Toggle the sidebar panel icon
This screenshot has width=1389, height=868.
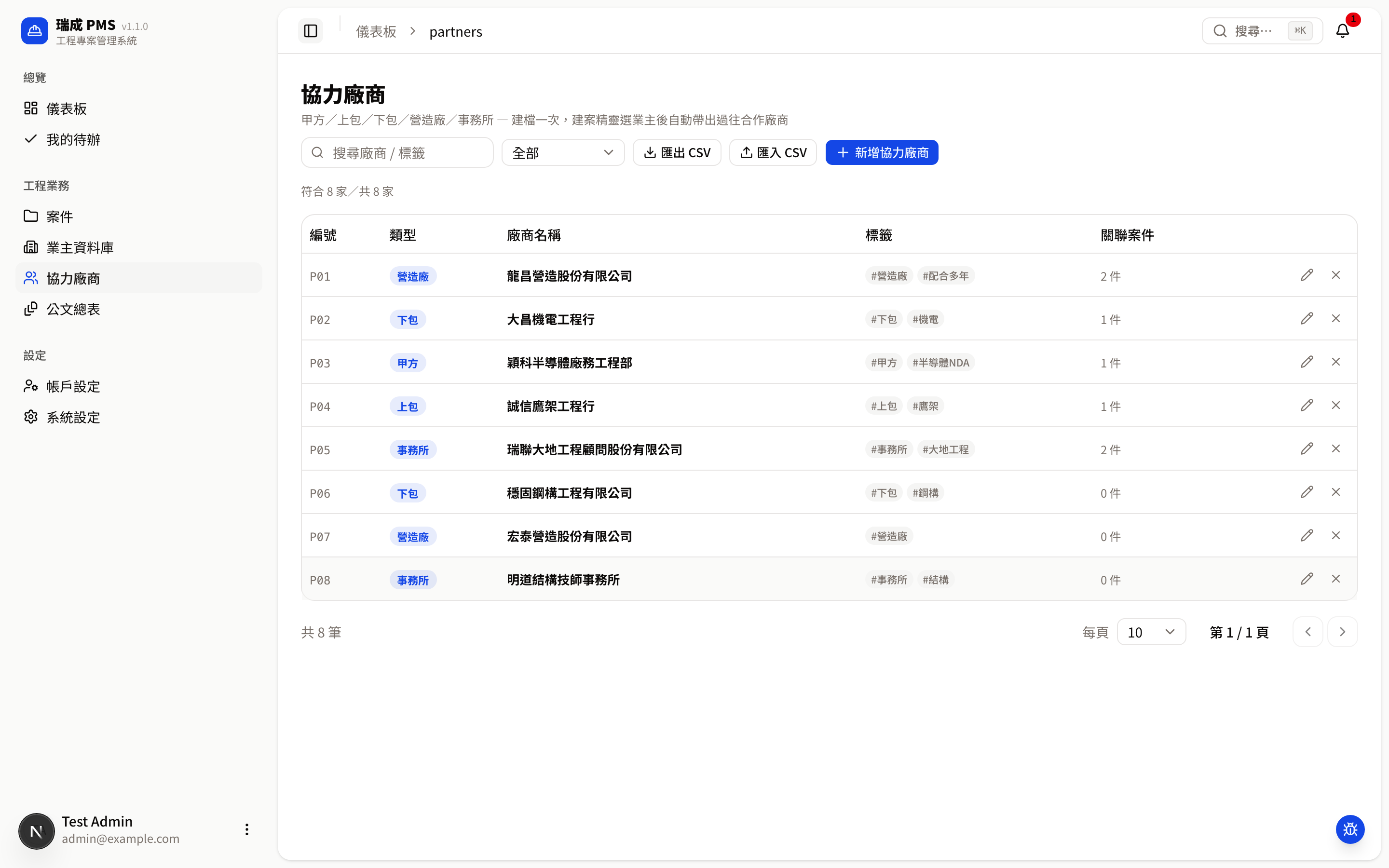[311, 31]
